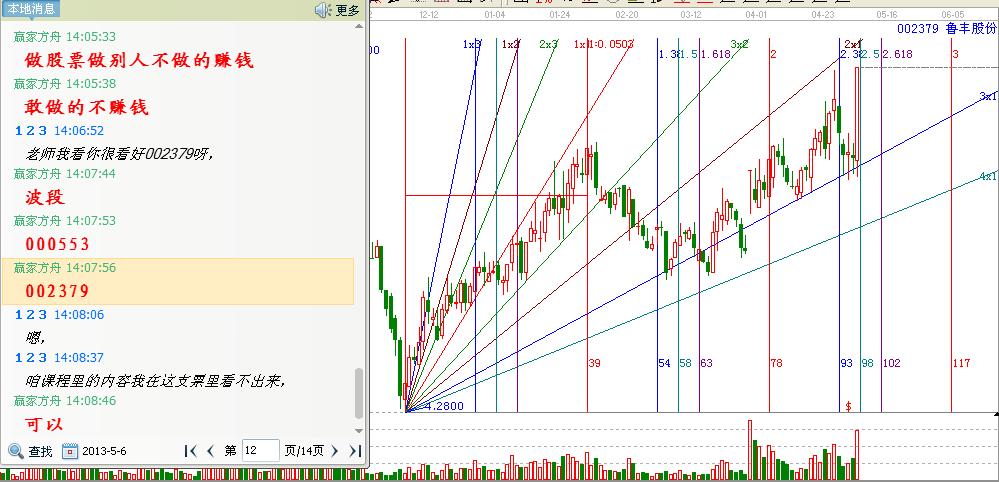Click the red $ marker on chart
The image size is (999, 482).
tap(848, 406)
